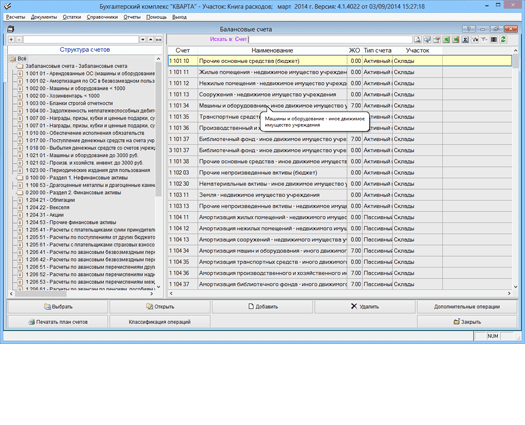
Task: Expand the Забалансовые счета folder
Action: pos(20,66)
